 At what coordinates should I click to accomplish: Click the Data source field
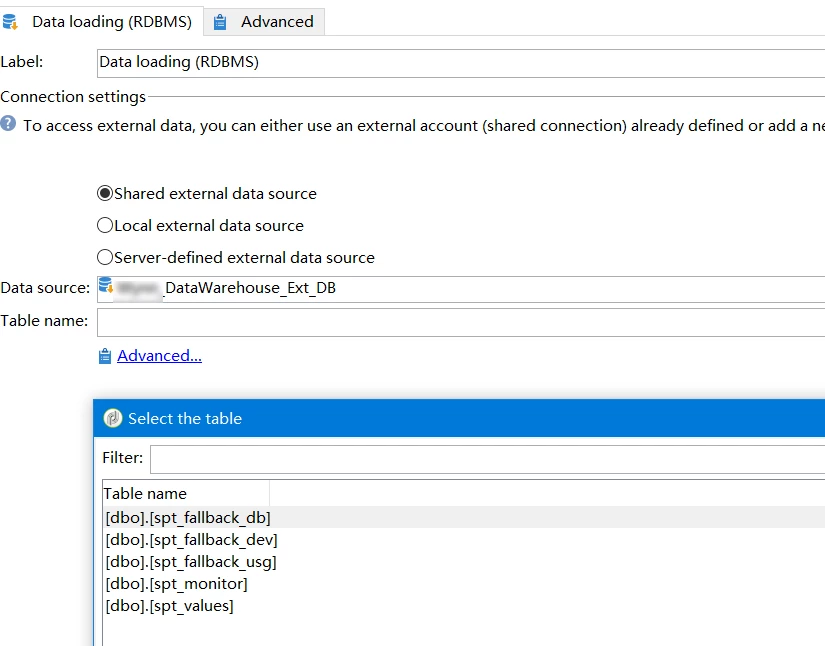point(461,289)
